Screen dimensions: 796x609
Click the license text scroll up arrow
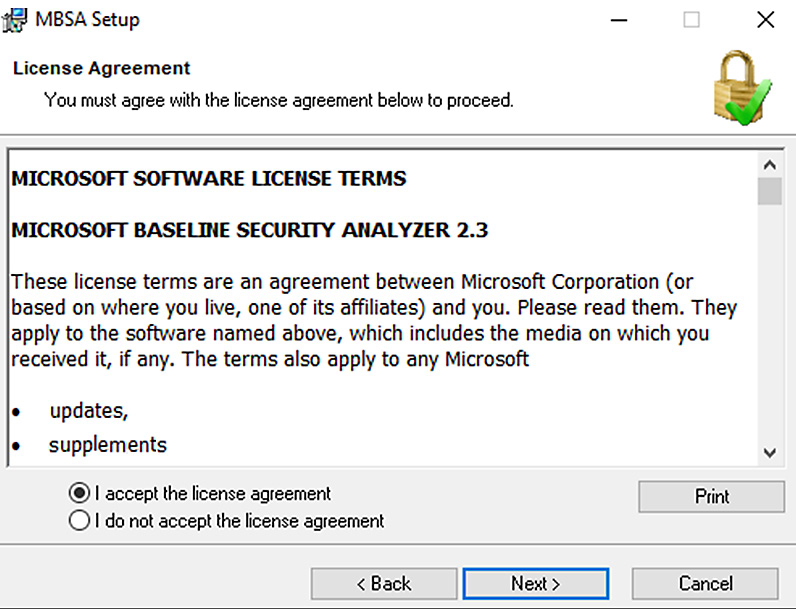770,164
